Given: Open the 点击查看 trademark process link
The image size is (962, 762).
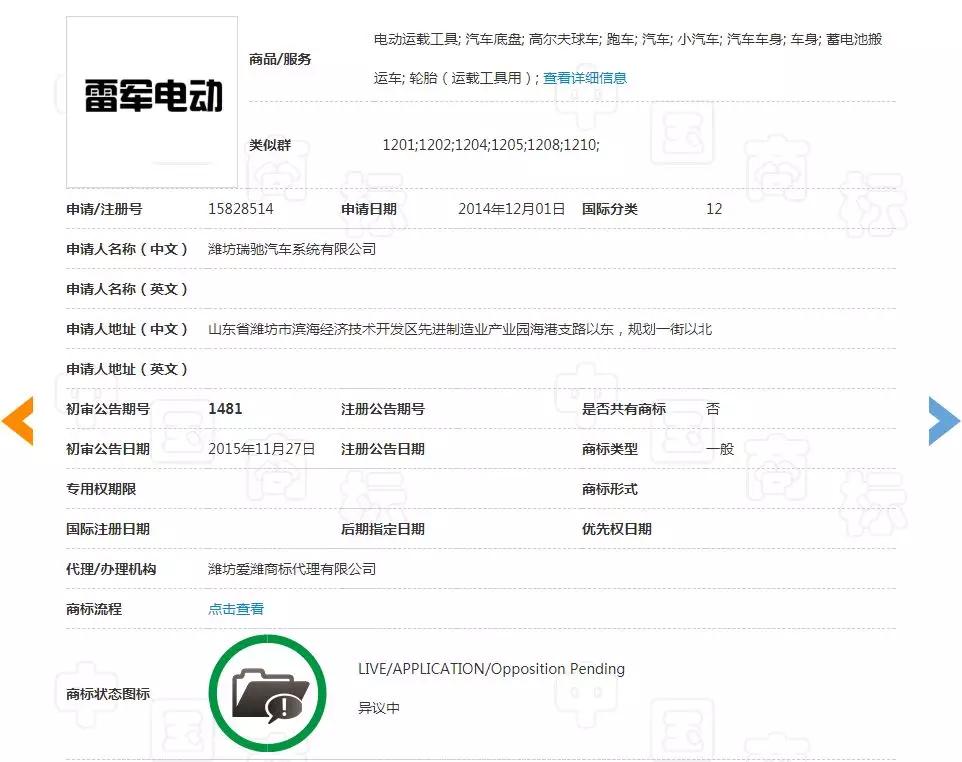Looking at the screenshot, I should pyautogui.click(x=236, y=609).
